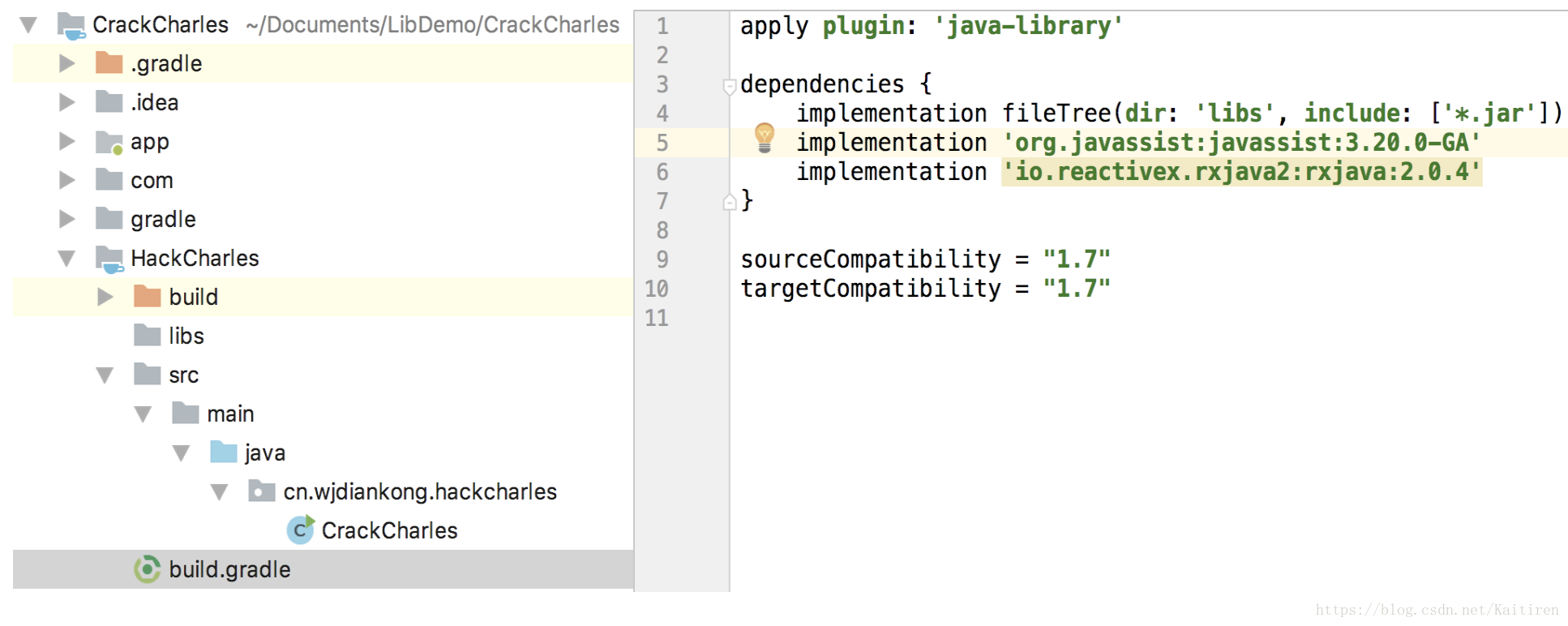Click the libs folder icon
The height and width of the screenshot is (626, 1568).
(148, 335)
